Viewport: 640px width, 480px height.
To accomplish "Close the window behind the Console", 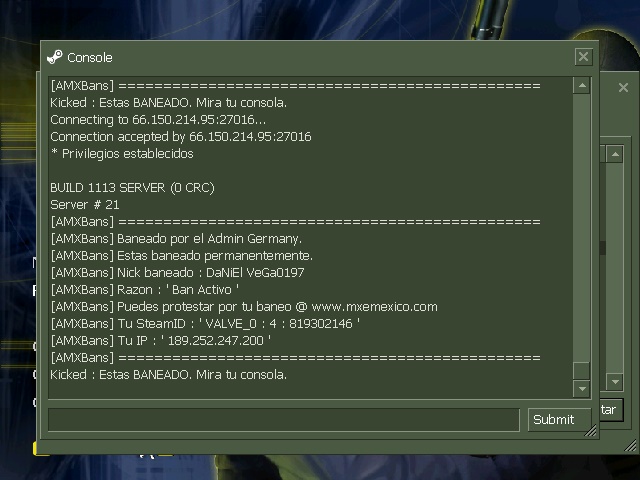I will click(623, 87).
